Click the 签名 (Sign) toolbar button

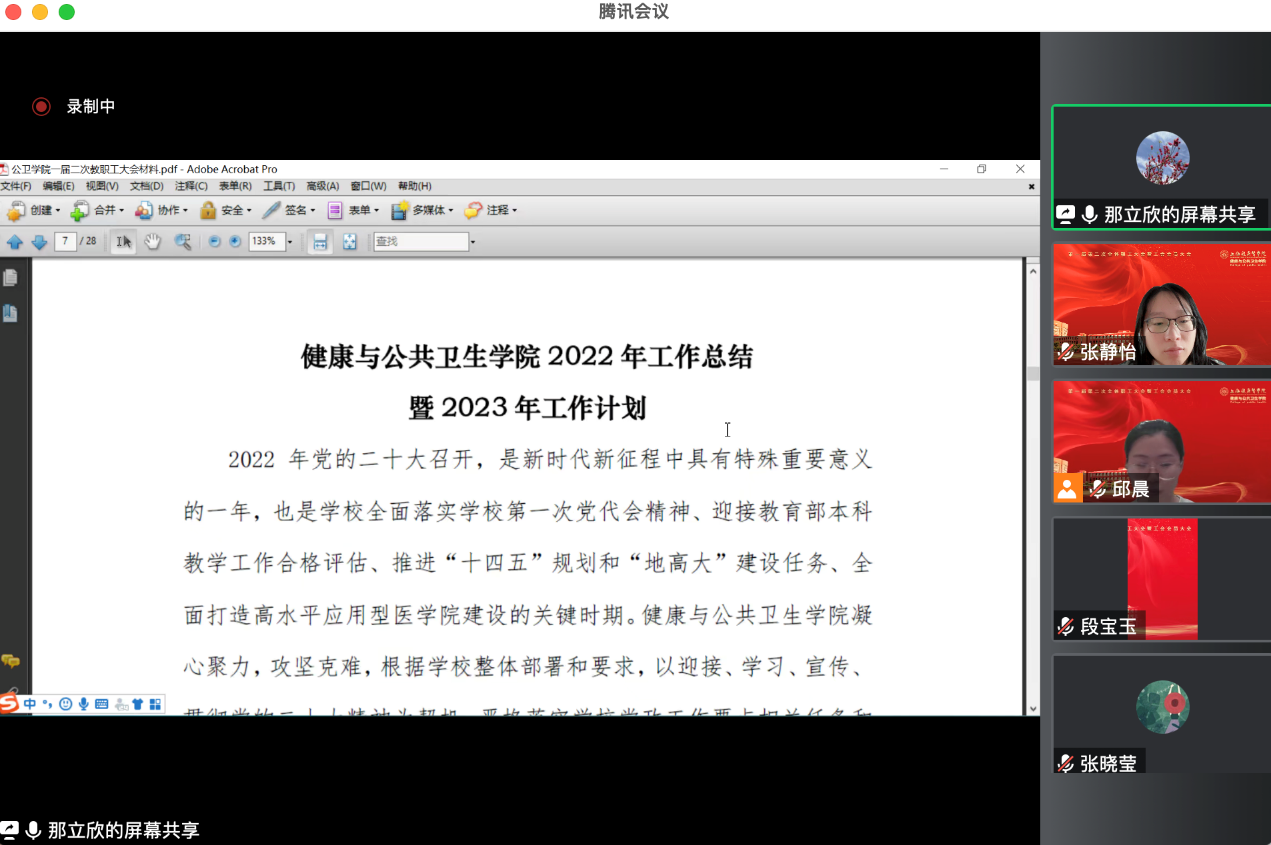point(288,210)
